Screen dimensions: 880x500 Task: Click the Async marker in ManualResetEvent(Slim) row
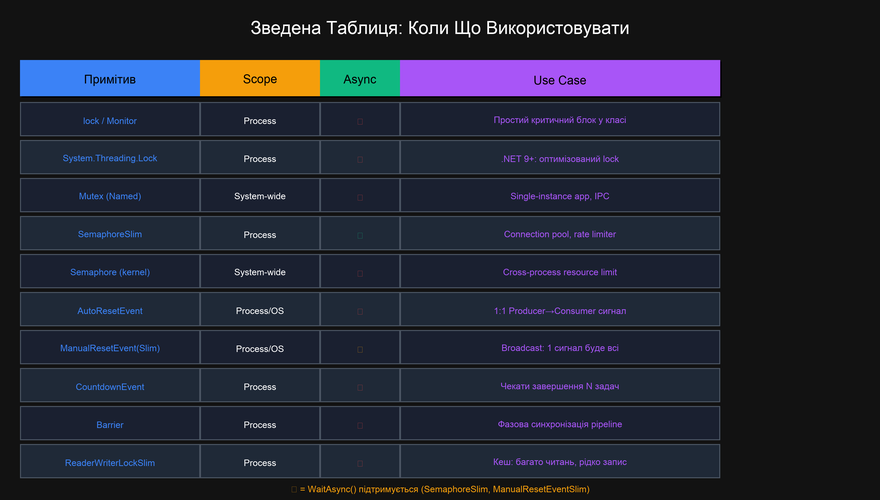pos(360,349)
